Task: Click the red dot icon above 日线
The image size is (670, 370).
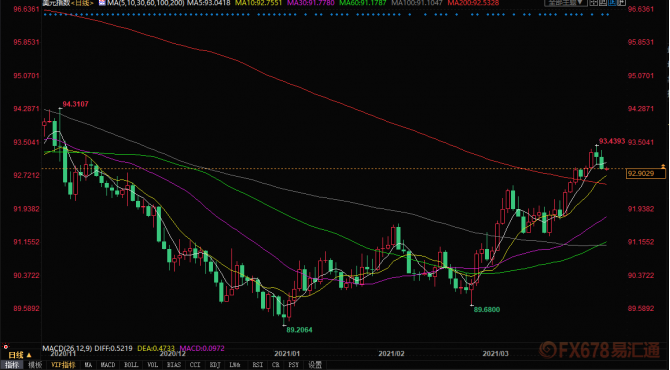Action: click(x=6, y=347)
